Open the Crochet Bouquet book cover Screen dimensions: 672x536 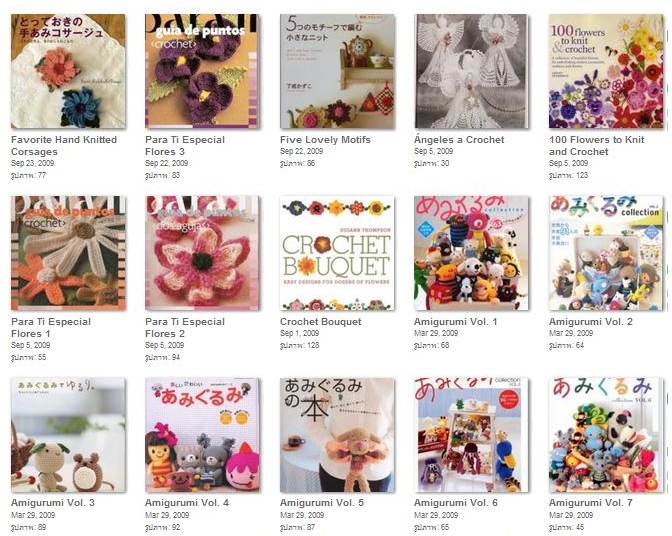click(x=337, y=253)
